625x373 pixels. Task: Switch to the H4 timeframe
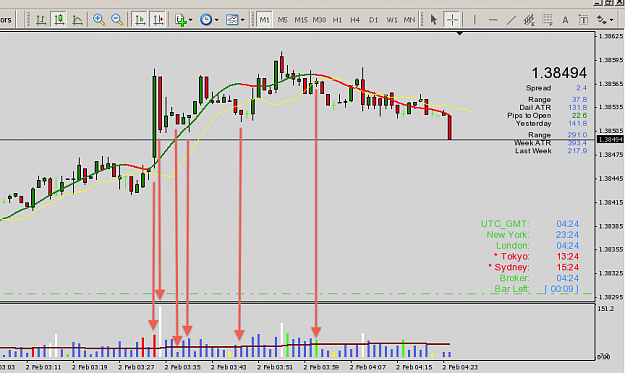[x=355, y=19]
